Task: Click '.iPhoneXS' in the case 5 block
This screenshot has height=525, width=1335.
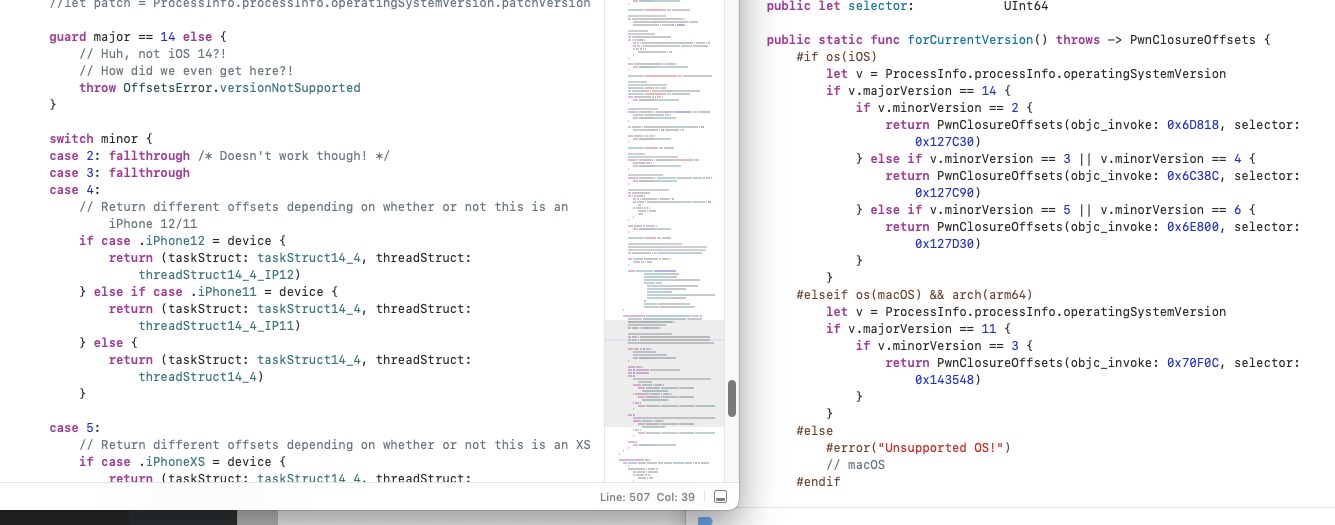Action: tap(171, 462)
